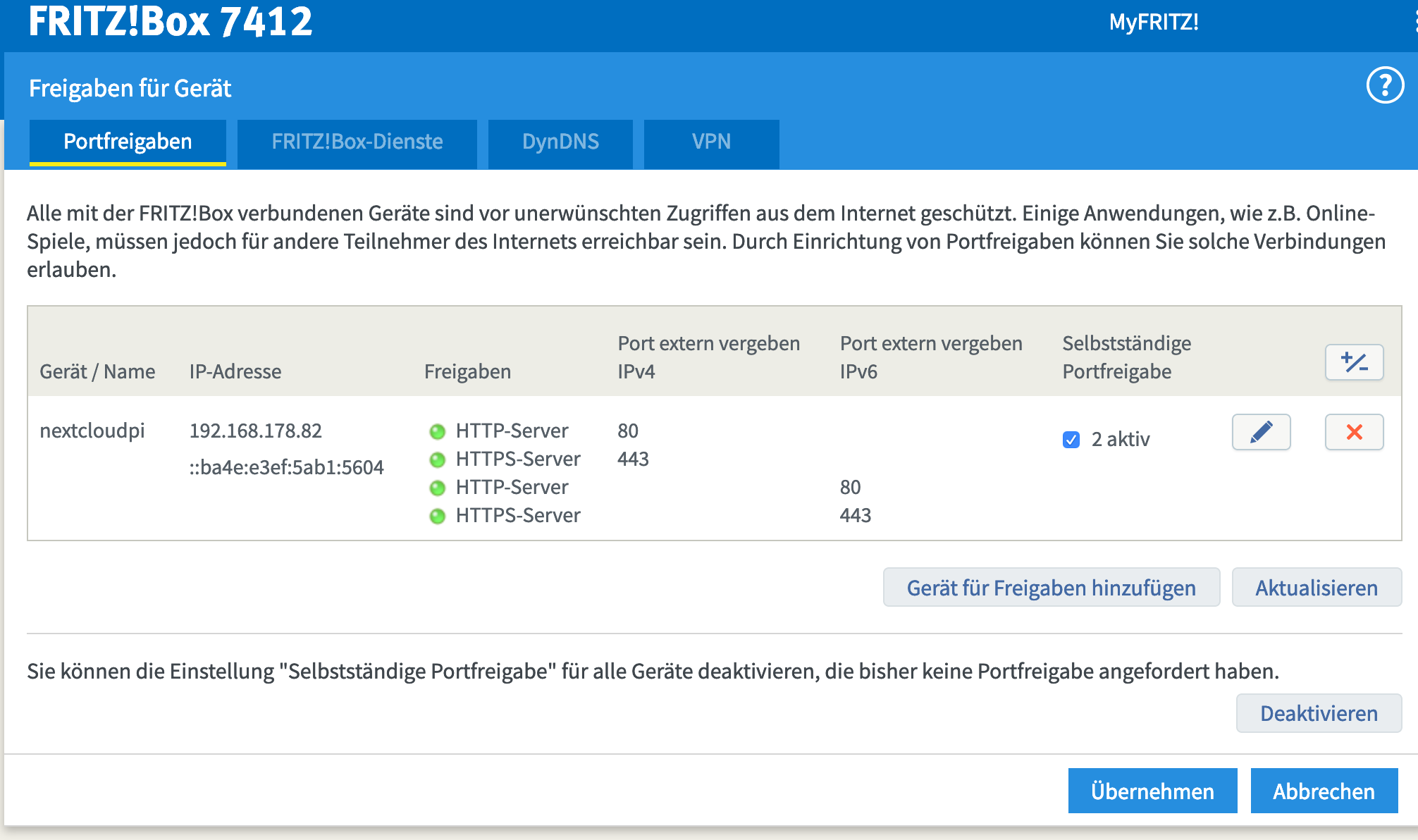Cancel with the Abbrechen button
Viewport: 1418px width, 840px height.
click(1324, 791)
